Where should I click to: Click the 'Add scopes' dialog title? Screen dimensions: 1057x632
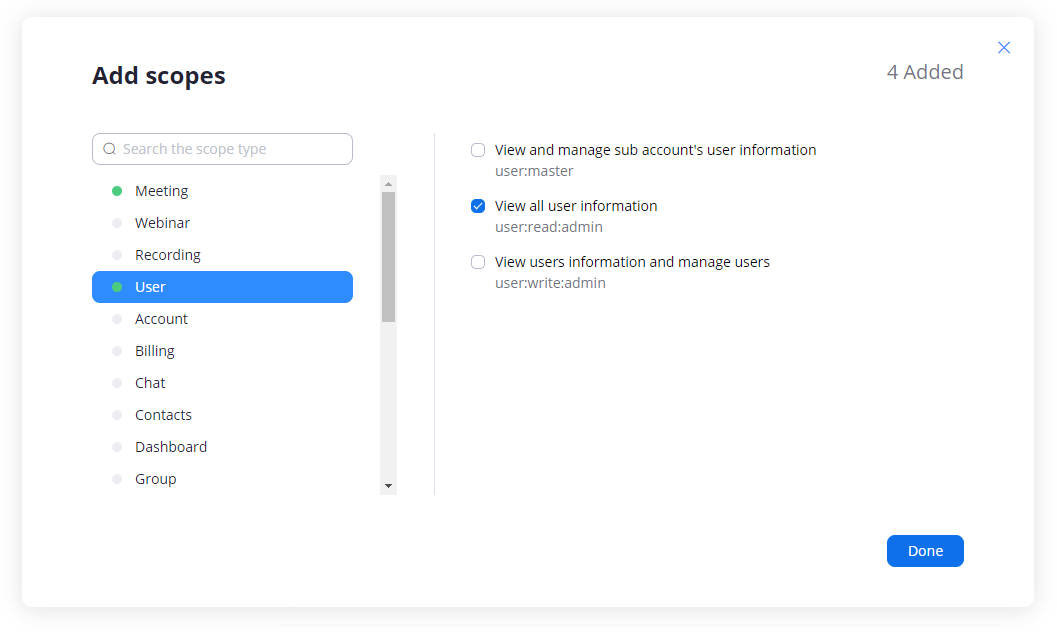pyautogui.click(x=159, y=75)
